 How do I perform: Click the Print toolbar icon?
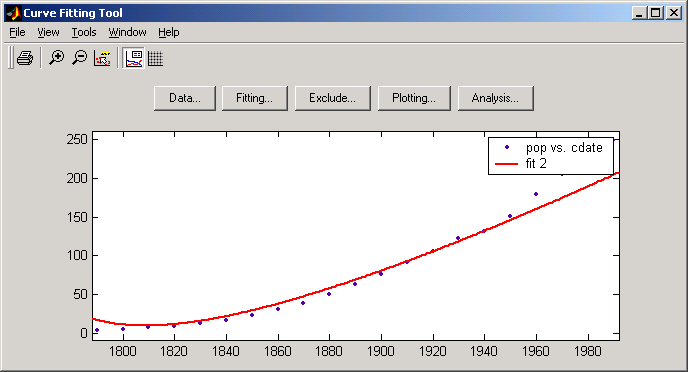tap(25, 58)
